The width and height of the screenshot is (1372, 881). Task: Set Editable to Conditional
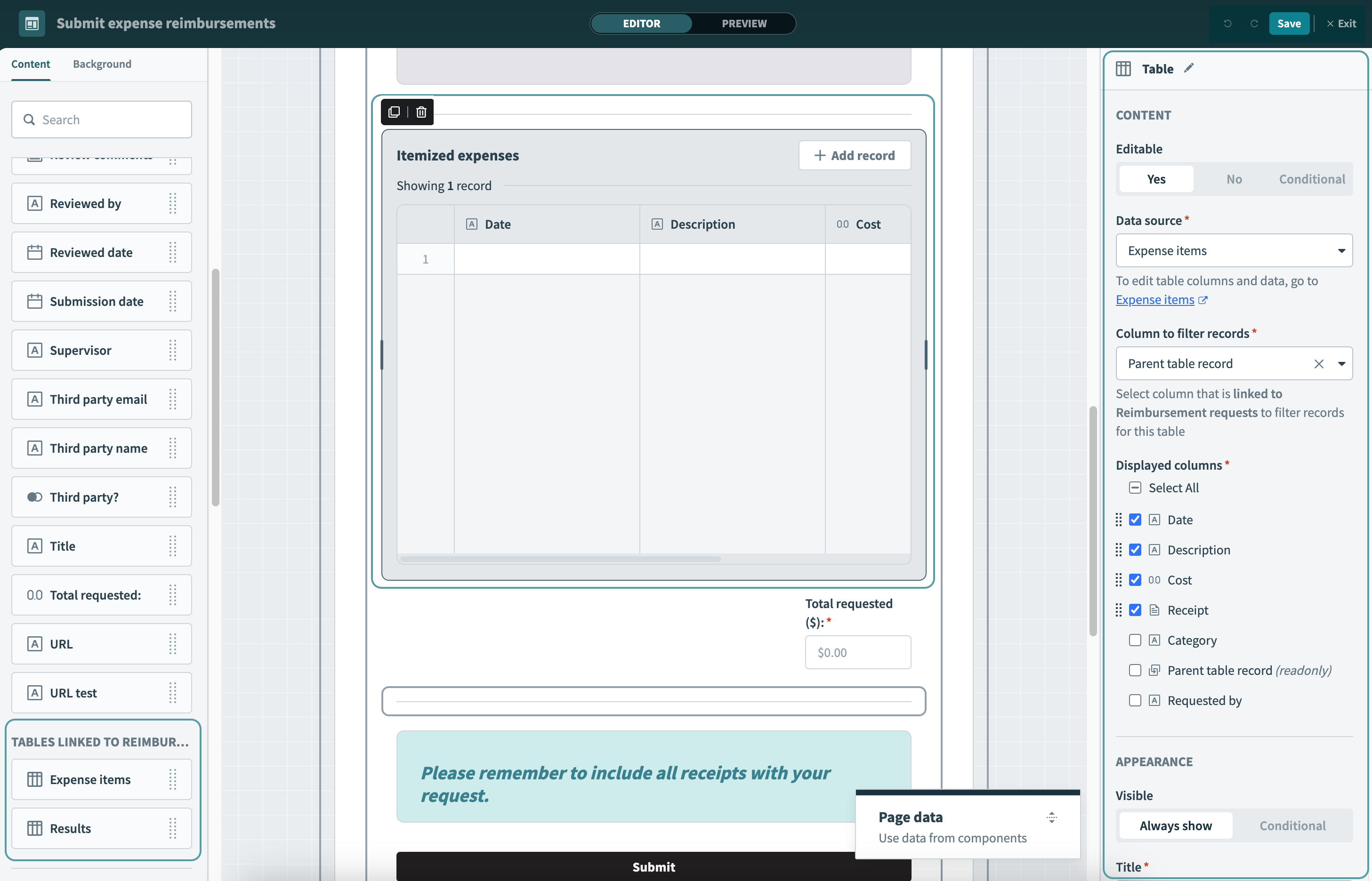1312,179
